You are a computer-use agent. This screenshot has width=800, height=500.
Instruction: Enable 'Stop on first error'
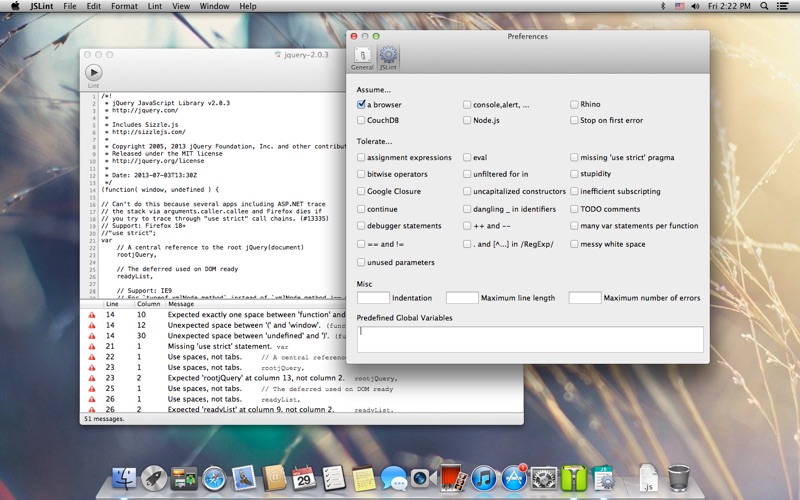click(574, 120)
